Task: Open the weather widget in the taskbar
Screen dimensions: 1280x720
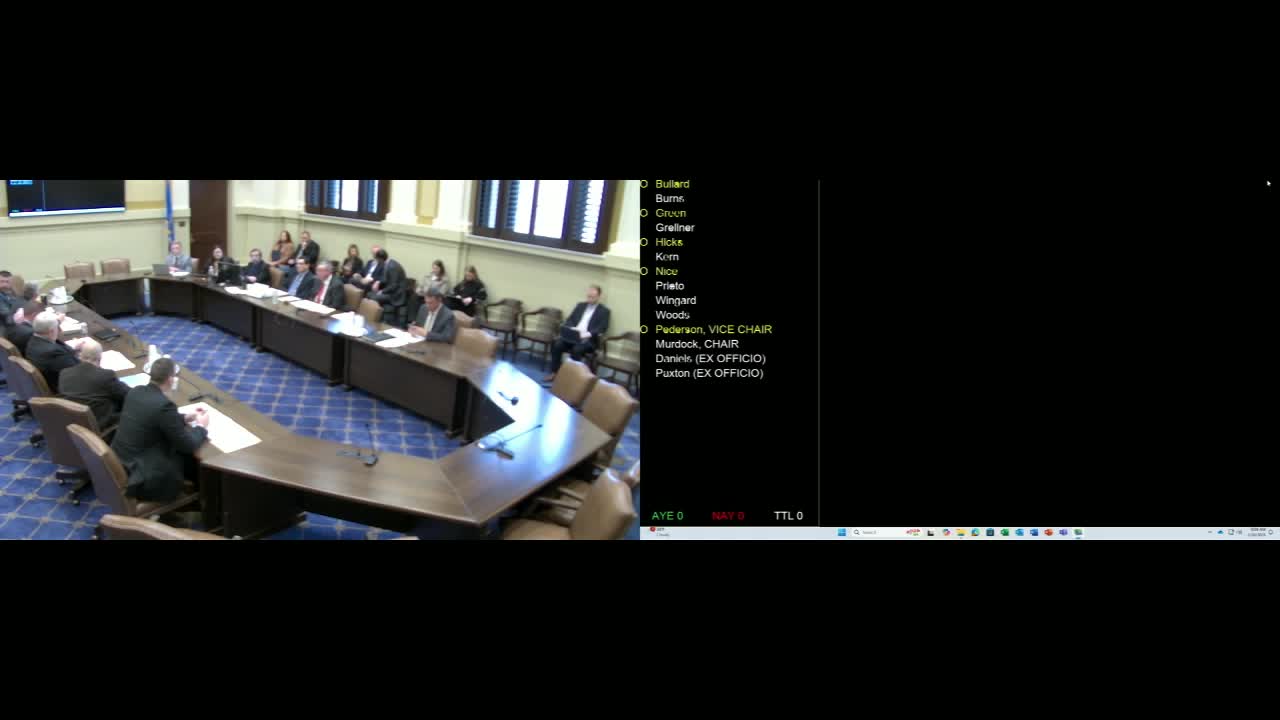Action: click(661, 532)
